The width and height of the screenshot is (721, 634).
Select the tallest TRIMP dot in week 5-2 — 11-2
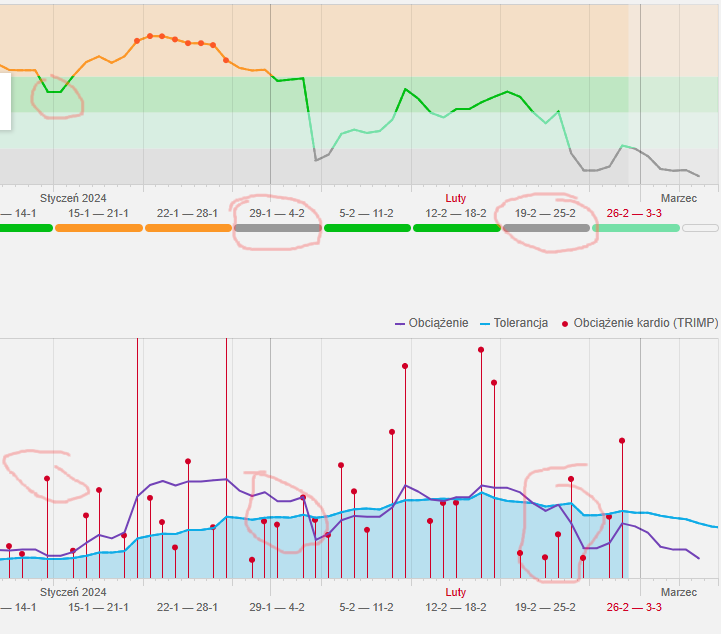[x=405, y=366]
